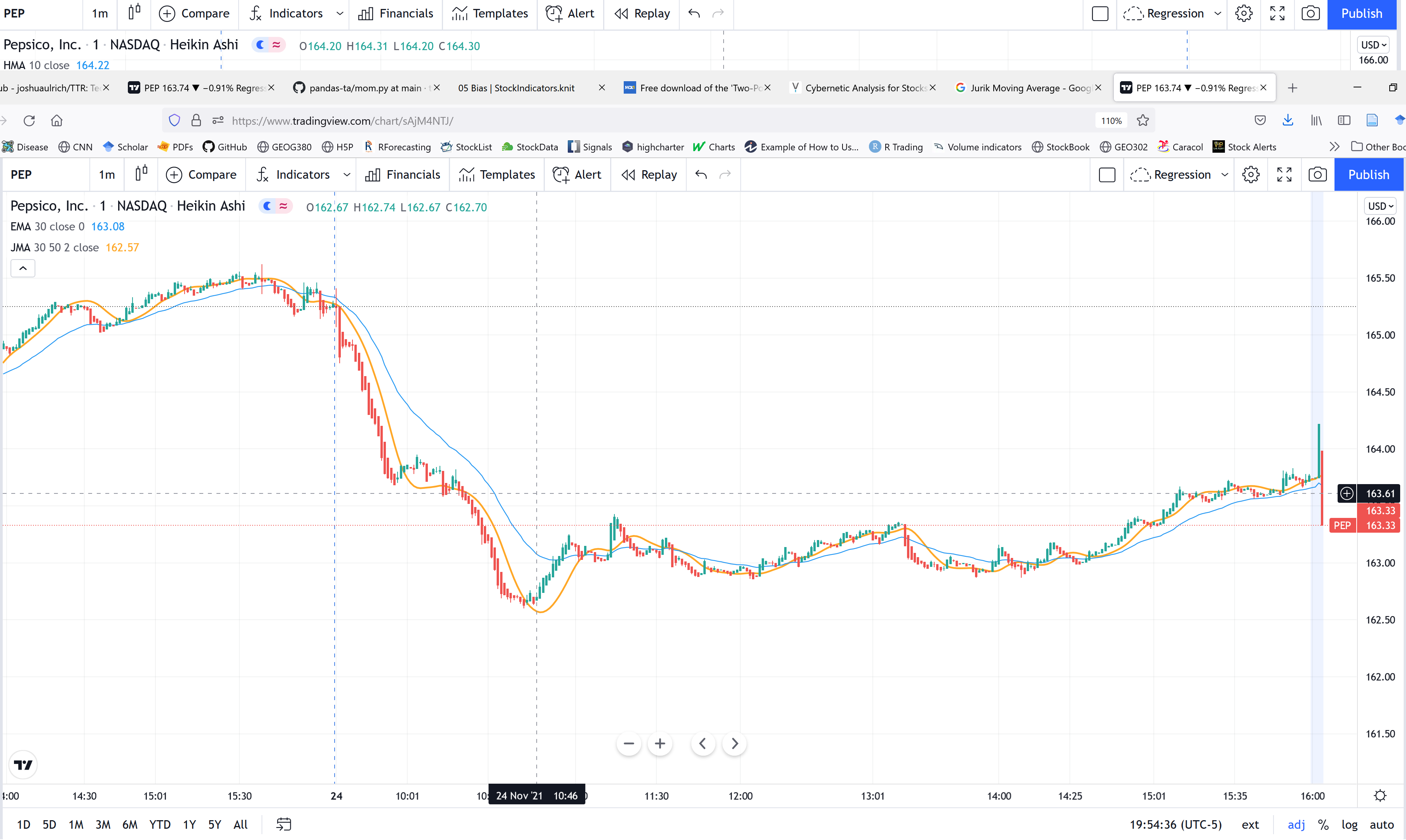Screen dimensions: 1406x840
Task: Reload the page in browser toolbar
Action: tap(30, 120)
